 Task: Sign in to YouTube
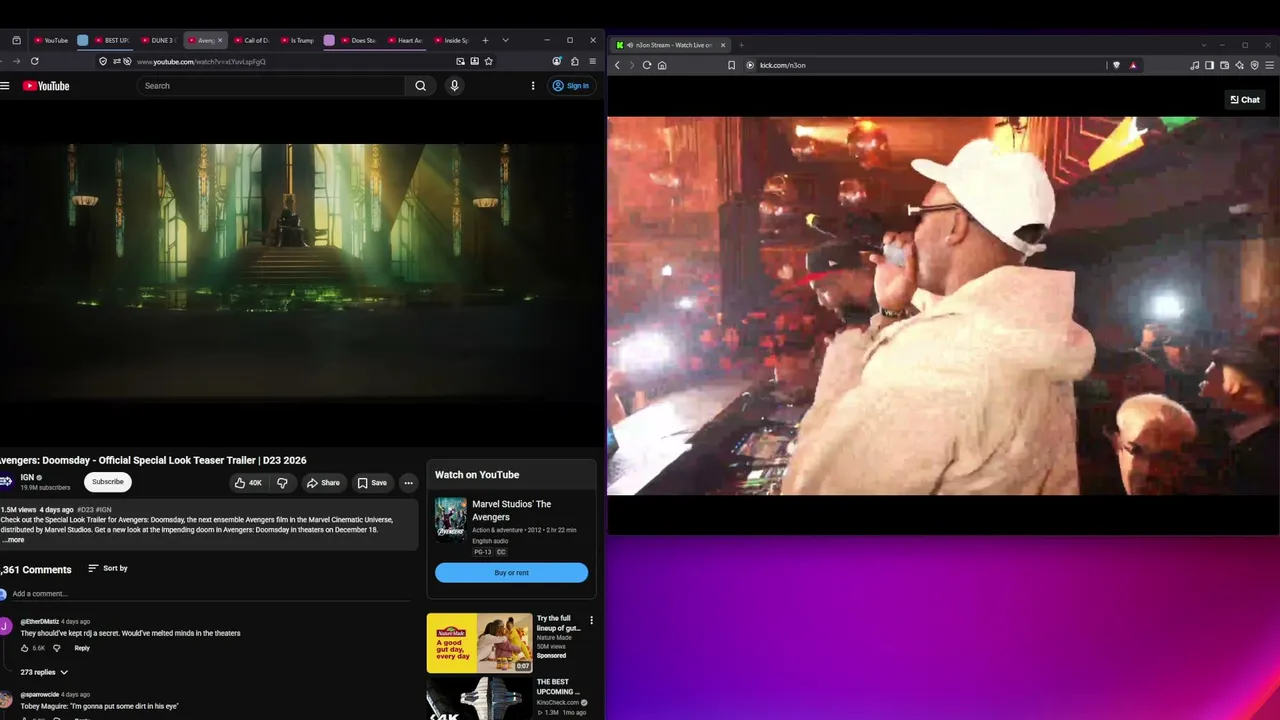(571, 86)
